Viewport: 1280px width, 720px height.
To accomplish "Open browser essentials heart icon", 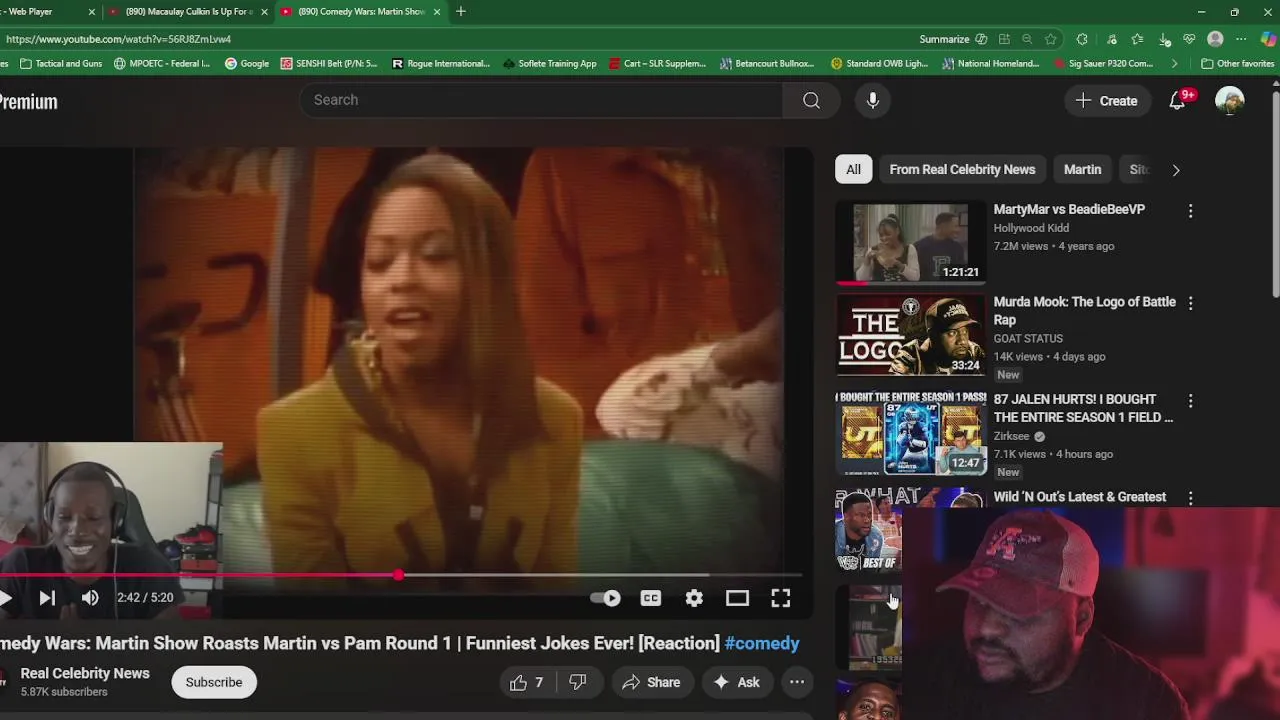I will coord(1189,39).
